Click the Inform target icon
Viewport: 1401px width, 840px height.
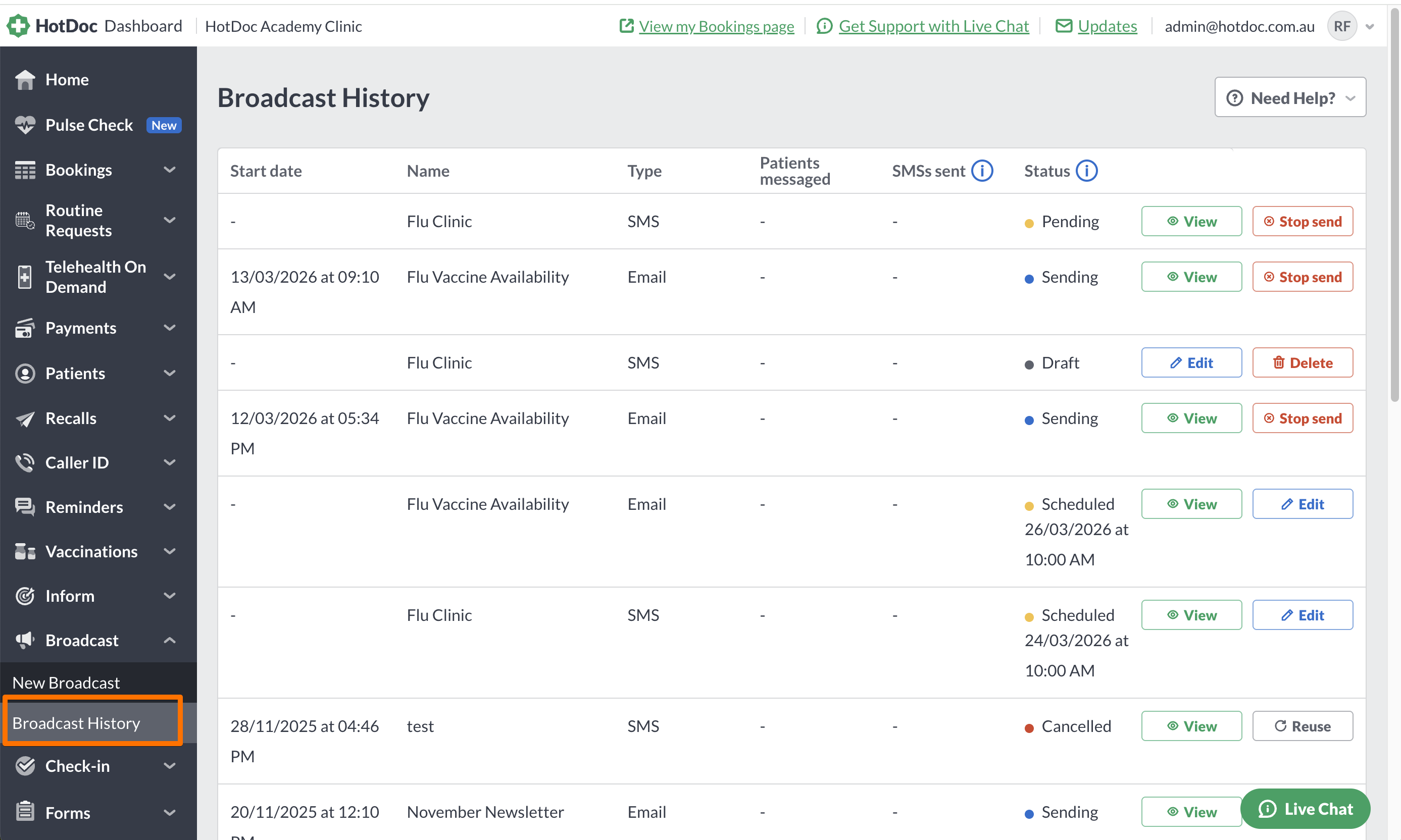click(25, 596)
